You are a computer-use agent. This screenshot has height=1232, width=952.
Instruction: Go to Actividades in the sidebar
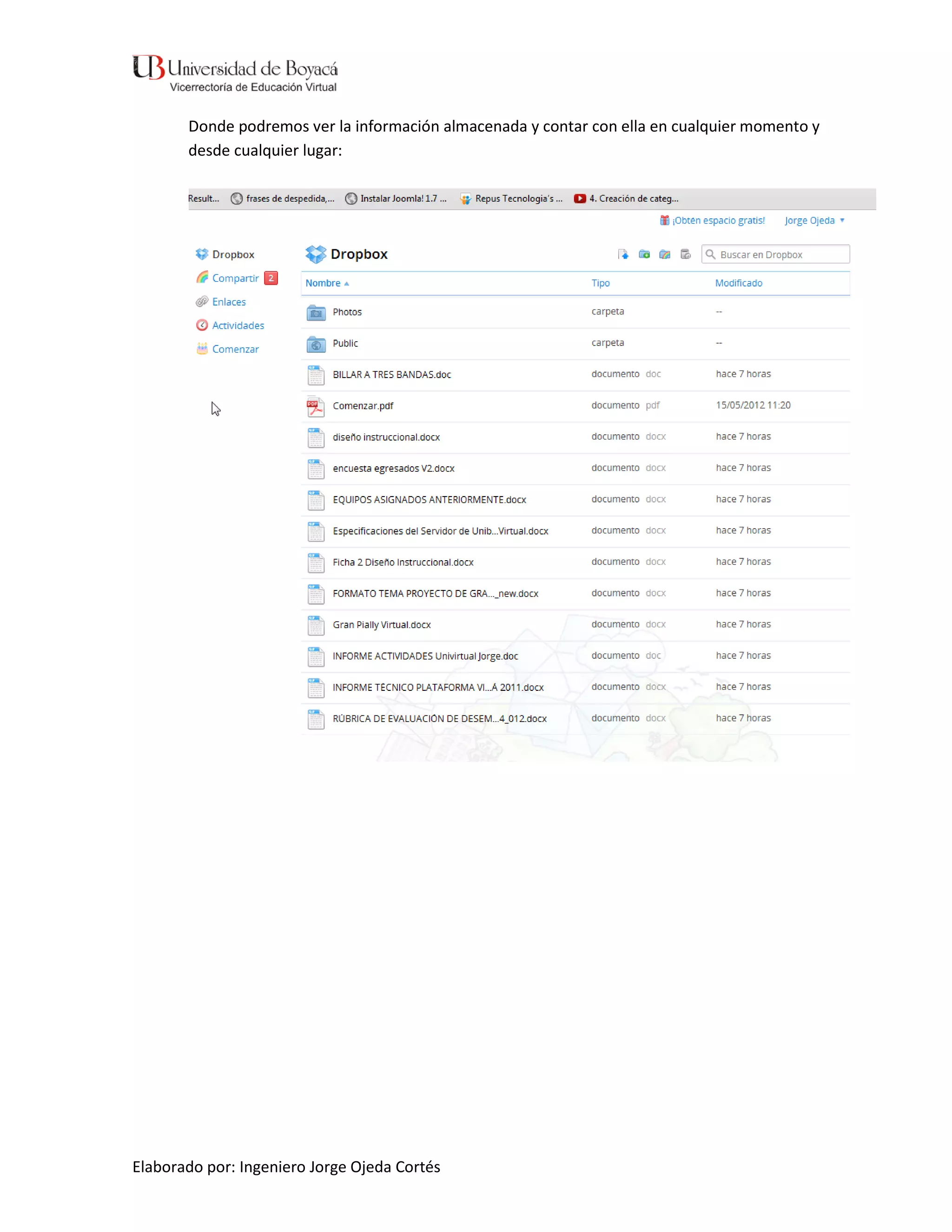pyautogui.click(x=238, y=325)
